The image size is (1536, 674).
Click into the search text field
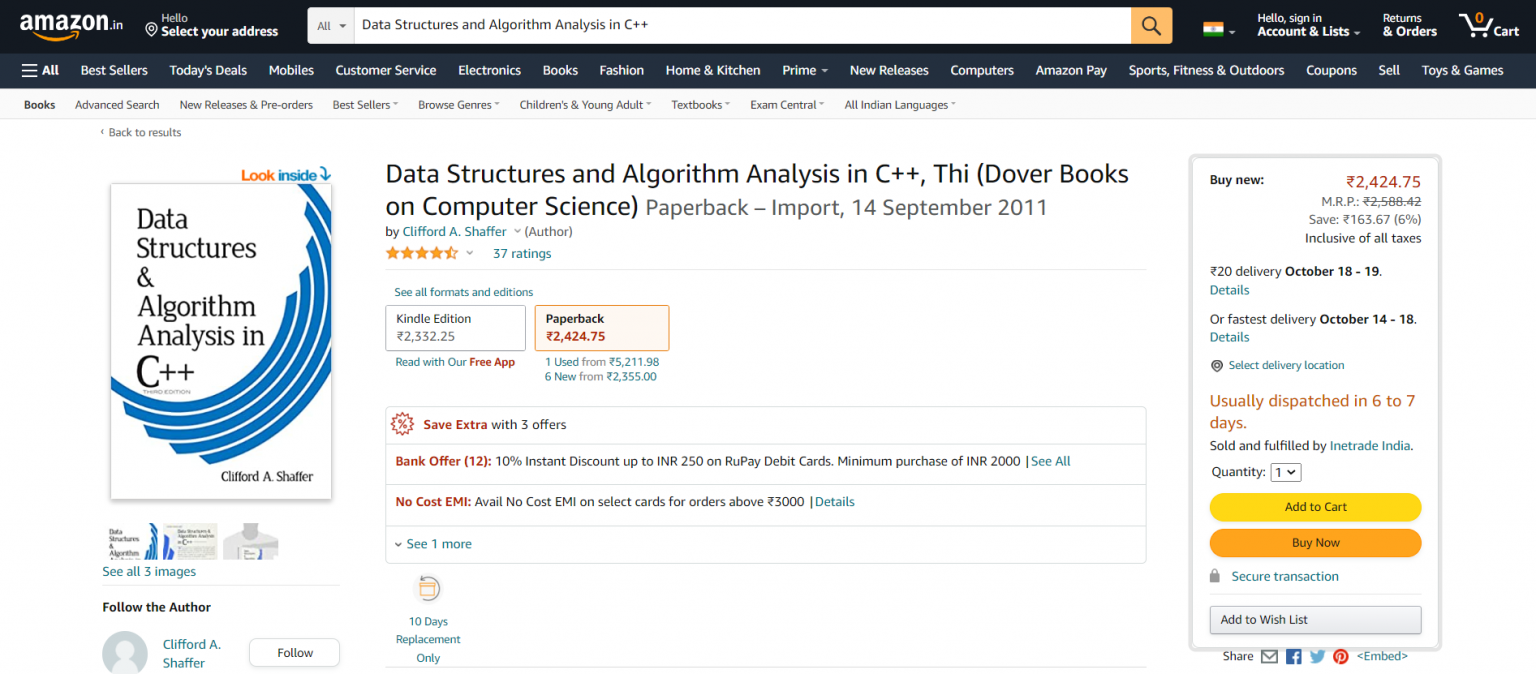click(740, 25)
